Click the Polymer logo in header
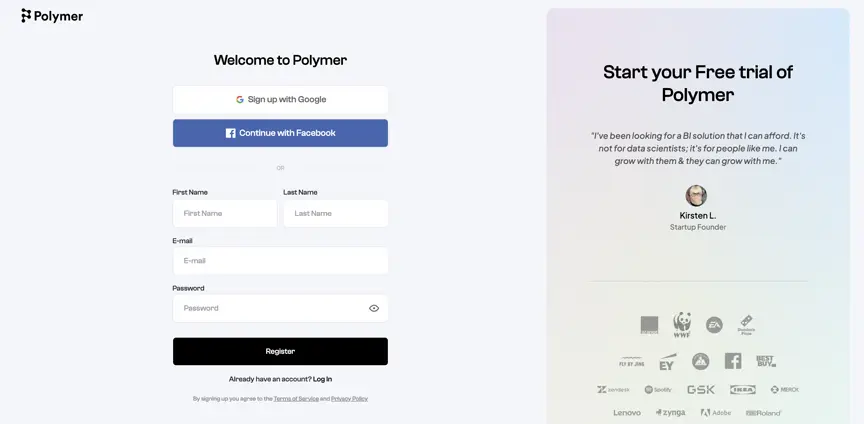The height and width of the screenshot is (424, 864). pyautogui.click(x=52, y=16)
